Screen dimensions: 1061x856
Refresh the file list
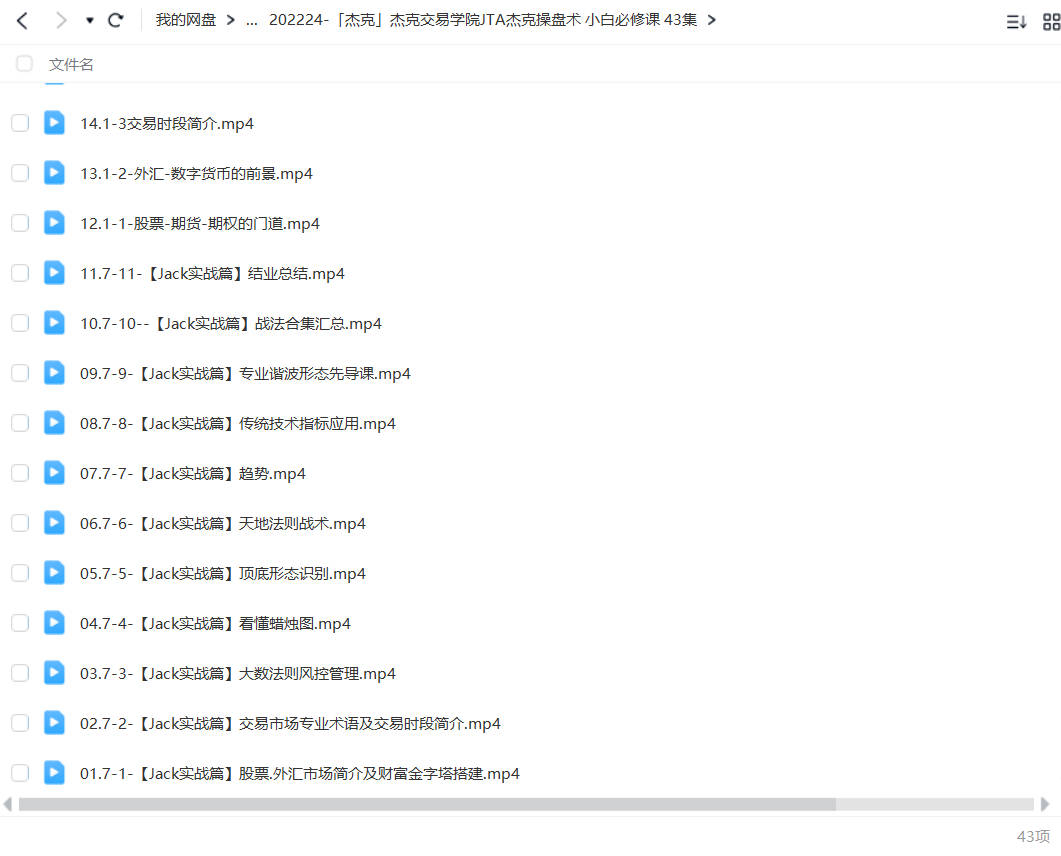(116, 20)
